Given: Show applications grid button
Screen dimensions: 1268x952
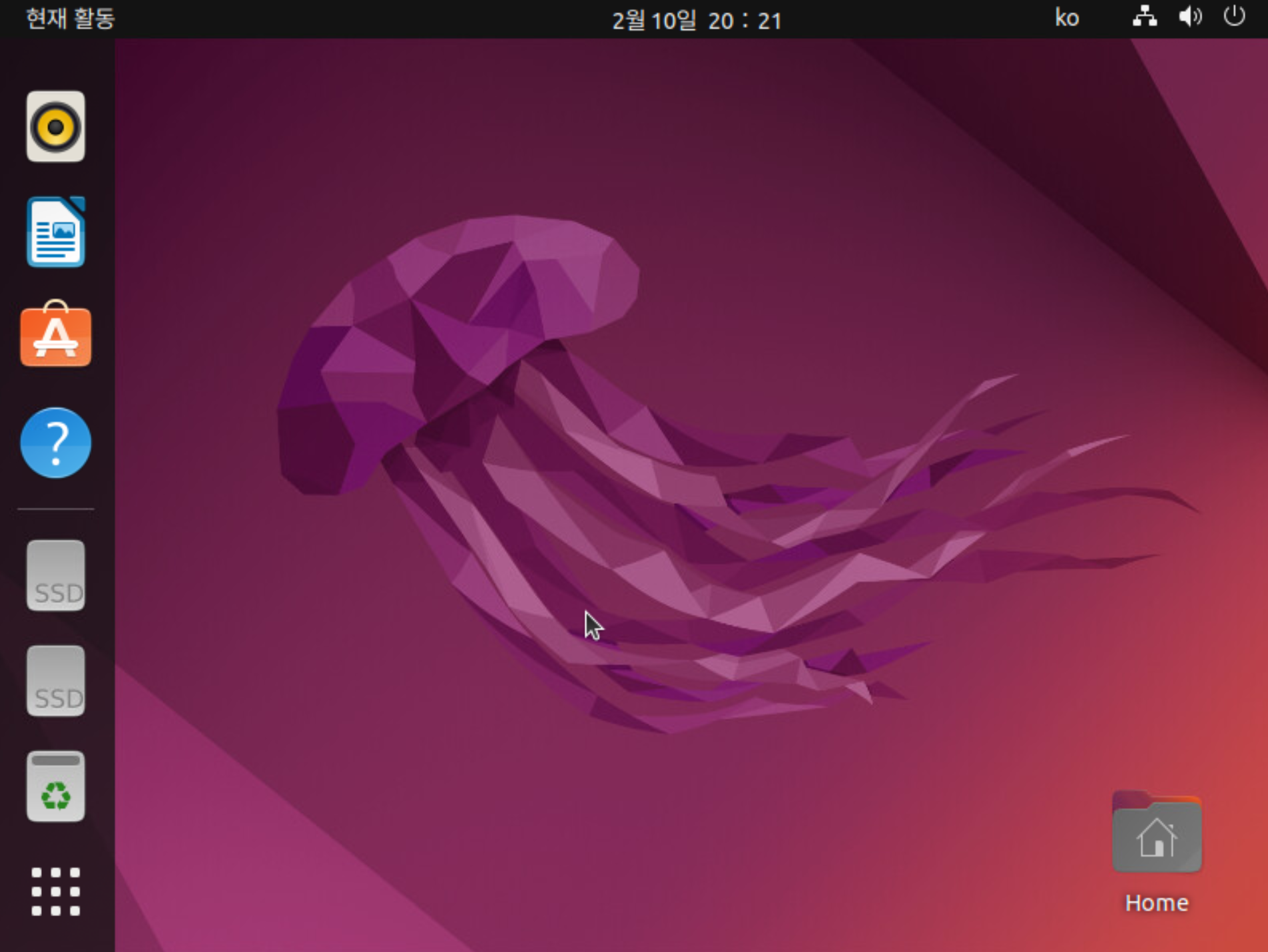Looking at the screenshot, I should click(56, 891).
